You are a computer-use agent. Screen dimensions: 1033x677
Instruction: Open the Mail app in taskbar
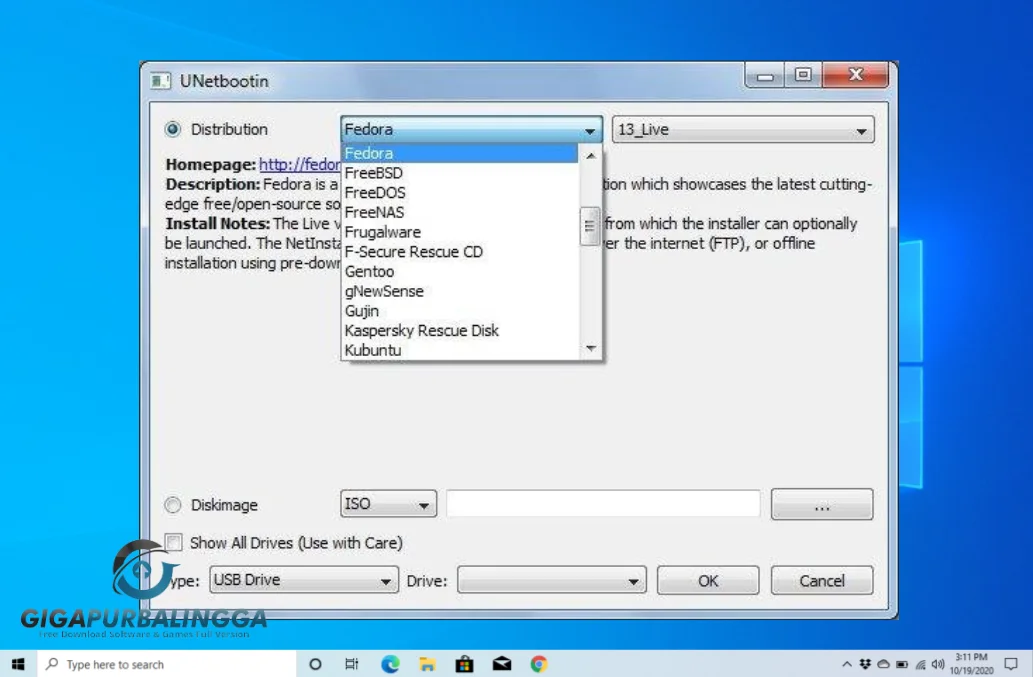502,664
